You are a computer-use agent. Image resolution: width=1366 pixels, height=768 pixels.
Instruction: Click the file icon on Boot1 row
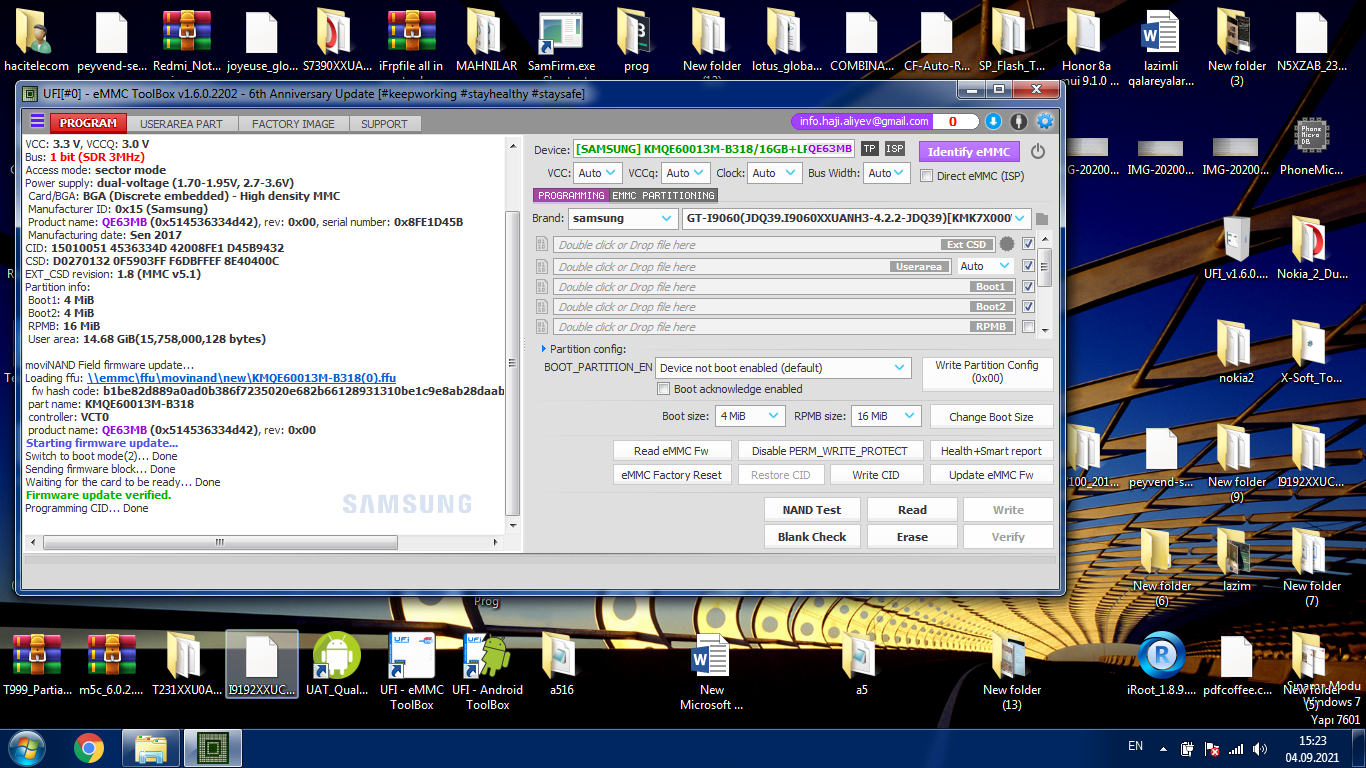(542, 287)
